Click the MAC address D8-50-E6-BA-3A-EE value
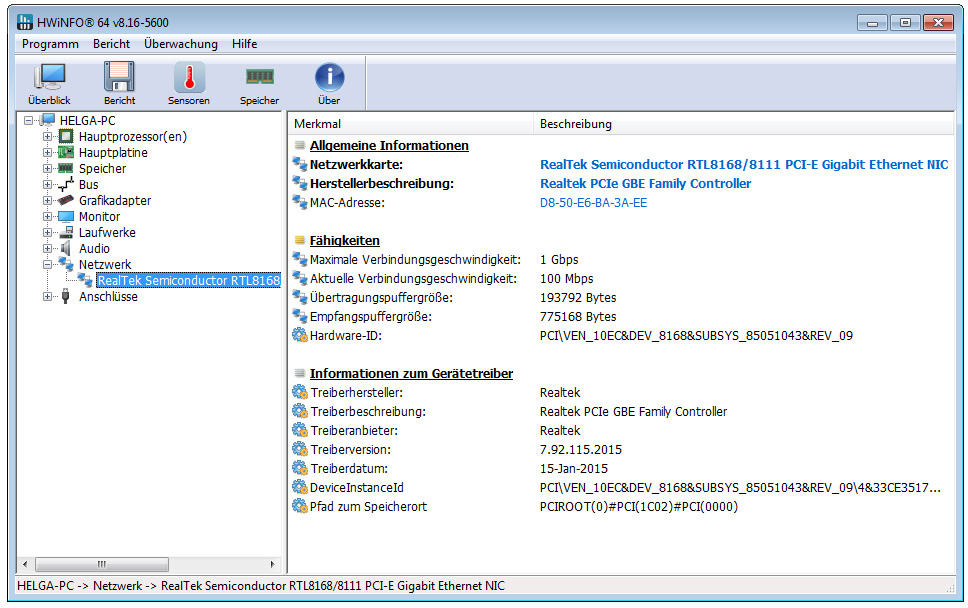Screen dimensions: 968x608 (593, 203)
